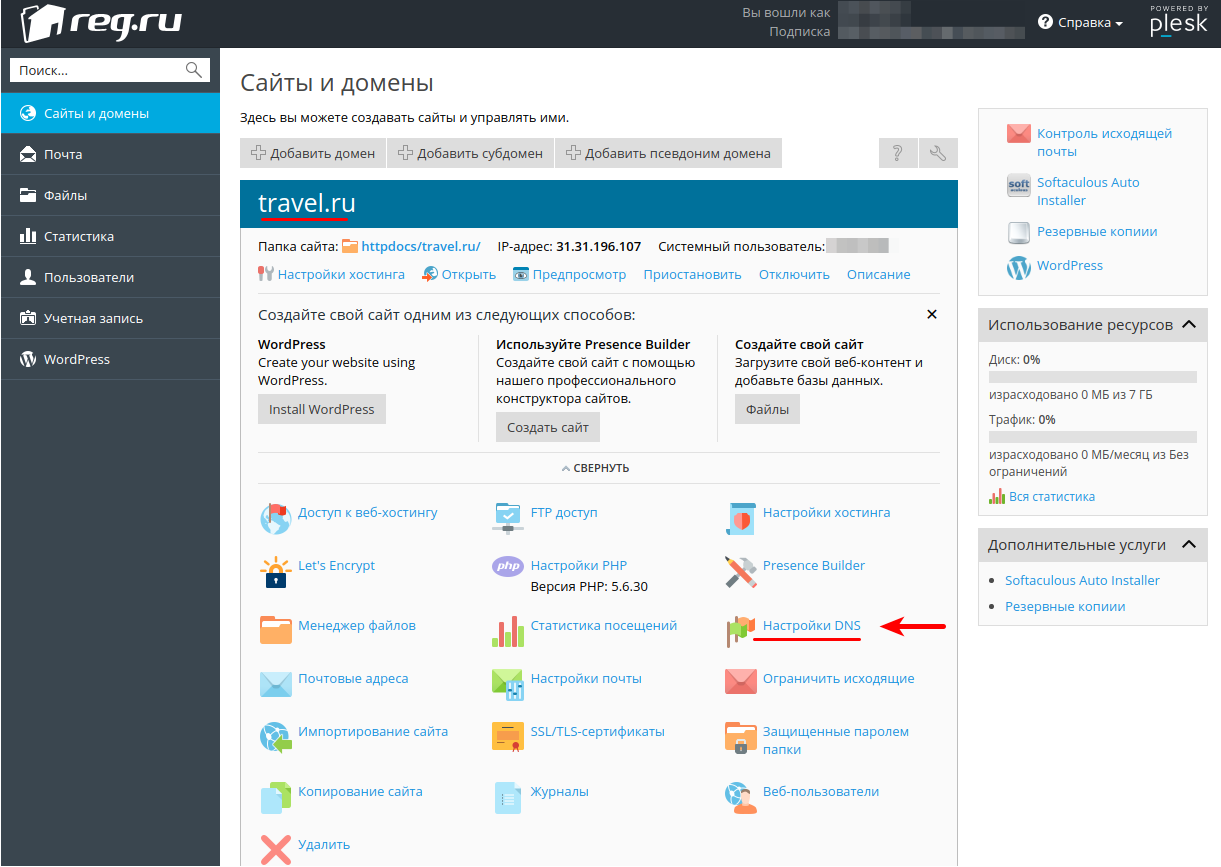The width and height of the screenshot is (1221, 867).
Task: Click the Softaculous Auto Installer sidebar icon
Action: 1019,186
